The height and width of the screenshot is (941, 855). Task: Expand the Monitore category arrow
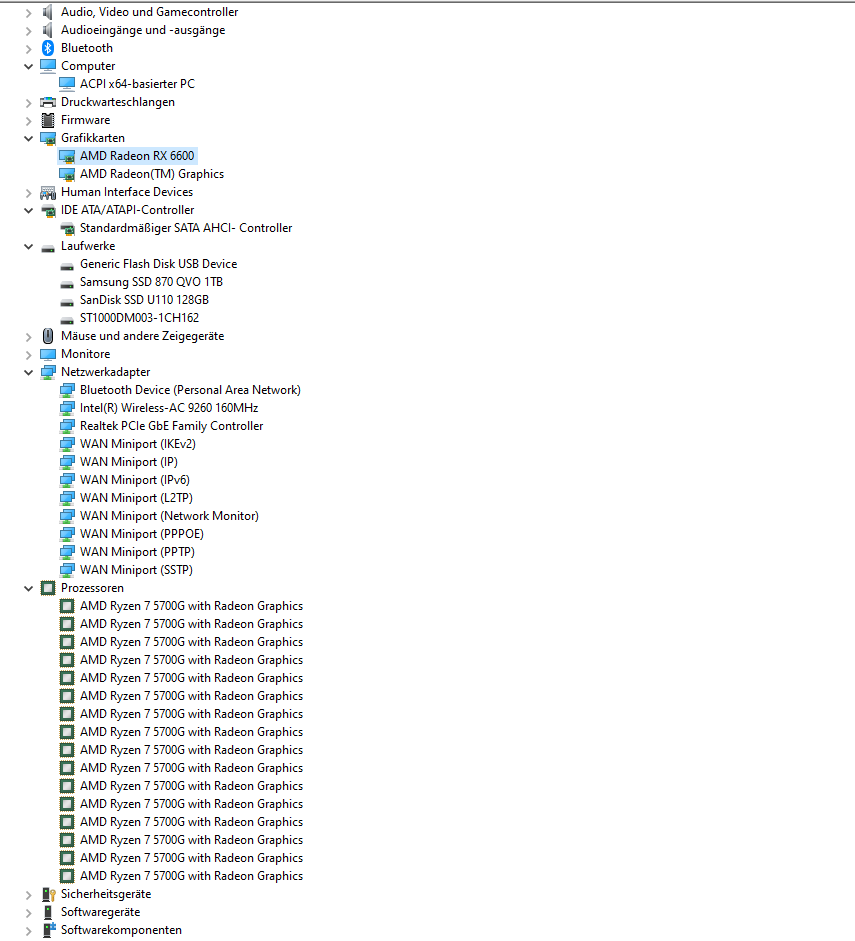[x=28, y=355]
